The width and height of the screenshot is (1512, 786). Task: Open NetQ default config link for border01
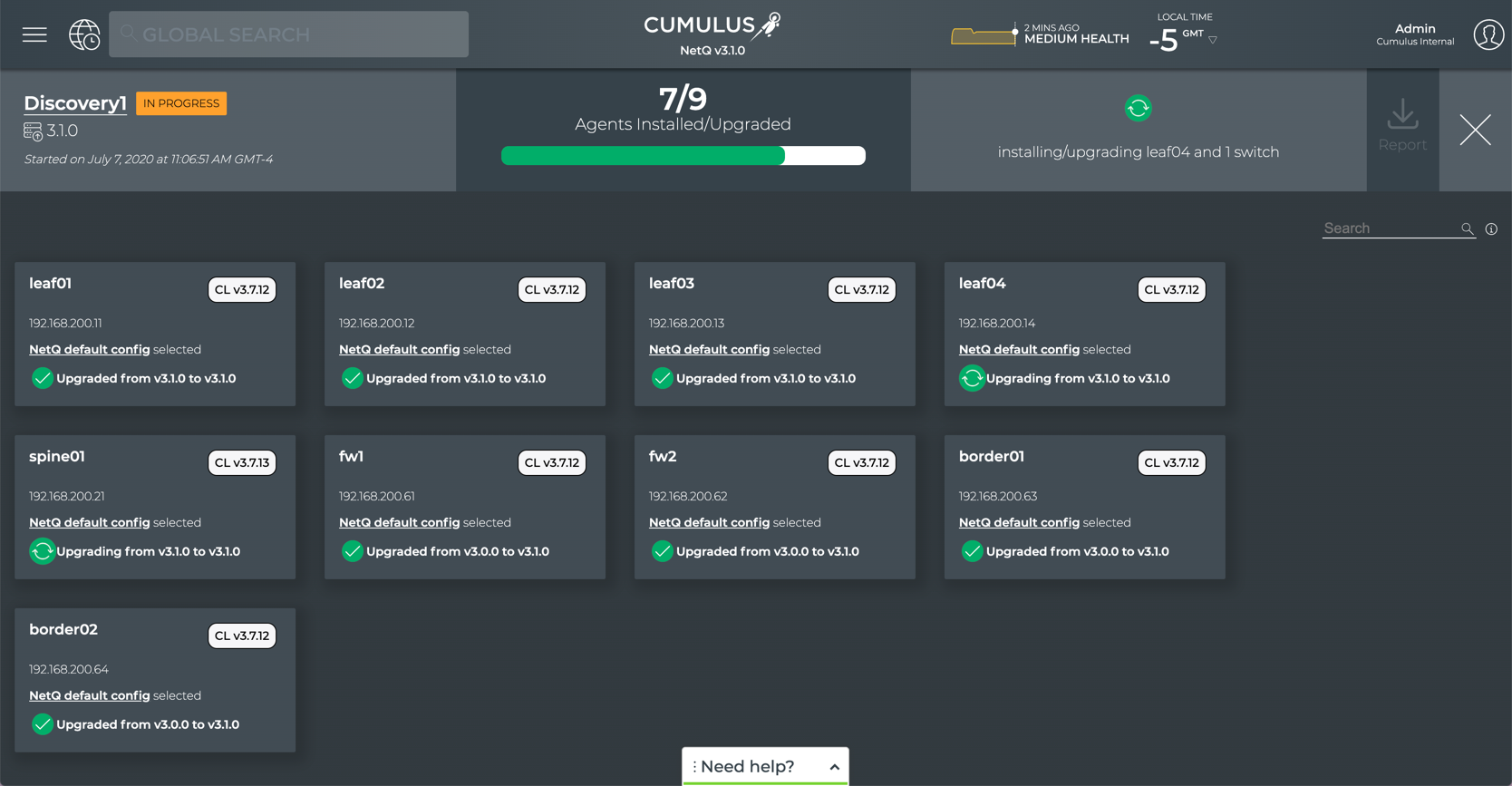(x=1019, y=523)
